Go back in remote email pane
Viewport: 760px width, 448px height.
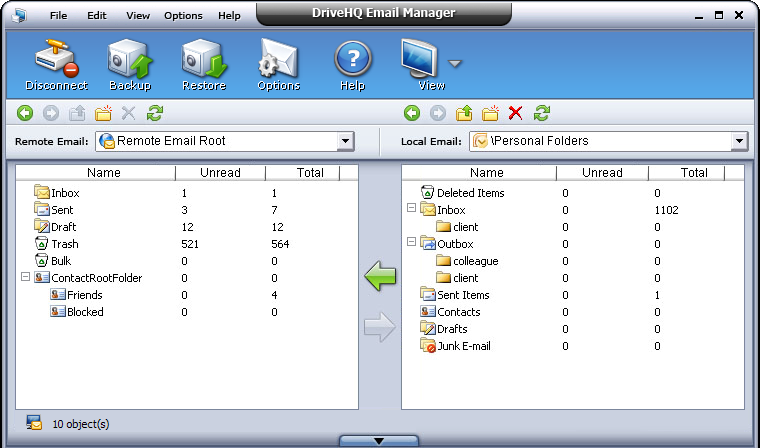tap(25, 114)
